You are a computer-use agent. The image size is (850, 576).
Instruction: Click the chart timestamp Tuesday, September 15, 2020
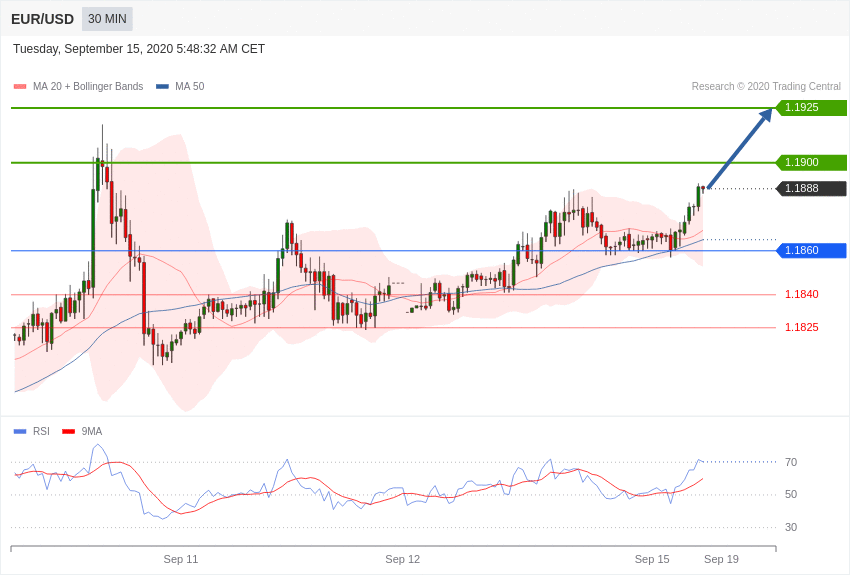pyautogui.click(x=139, y=49)
